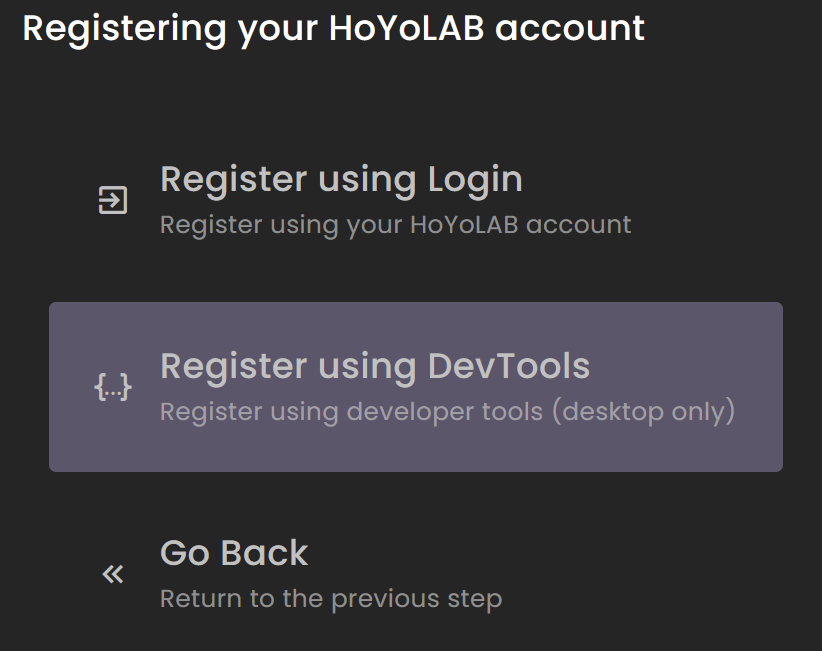
Task: Click the 'Registering your HoYoLAB account' title
Action: click(x=333, y=28)
